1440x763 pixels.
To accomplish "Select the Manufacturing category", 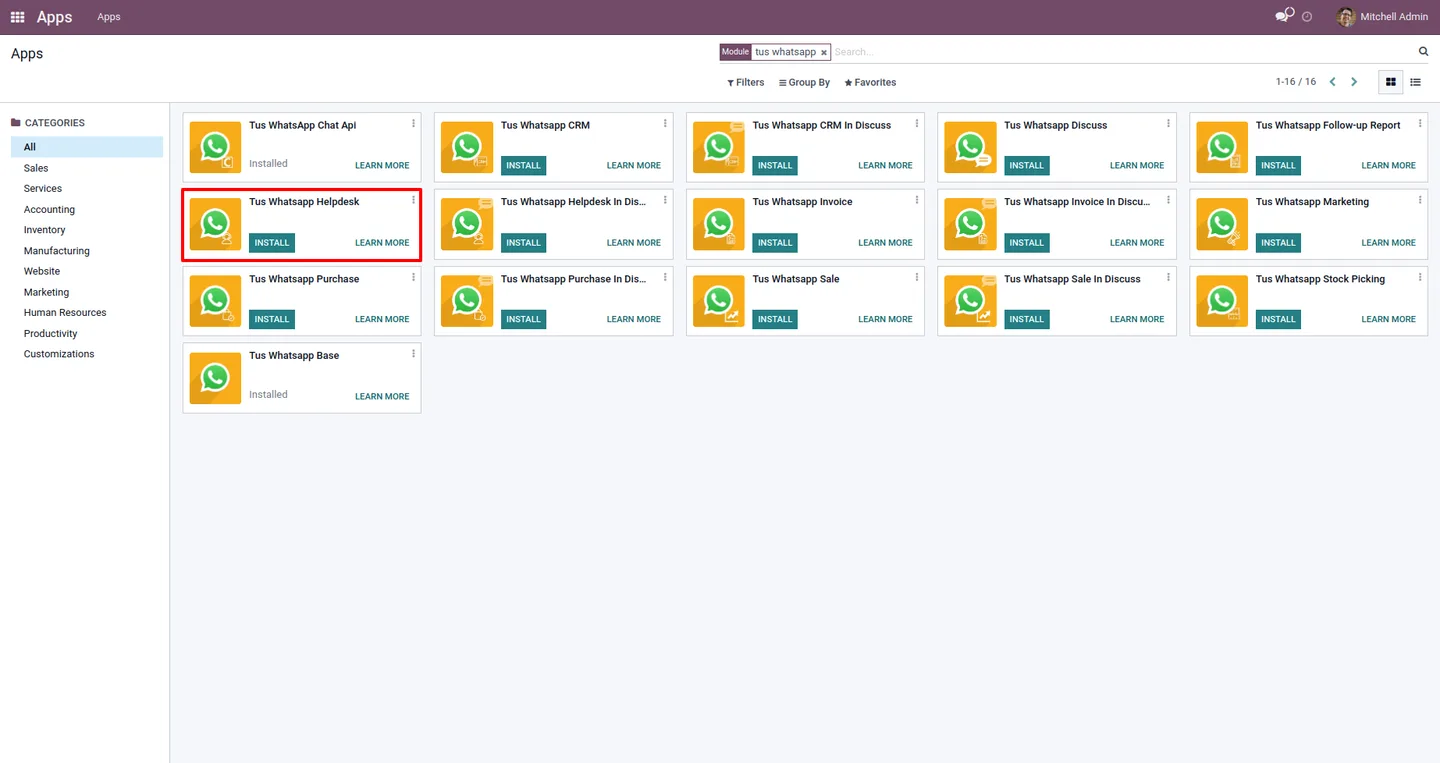I will [x=87, y=251].
